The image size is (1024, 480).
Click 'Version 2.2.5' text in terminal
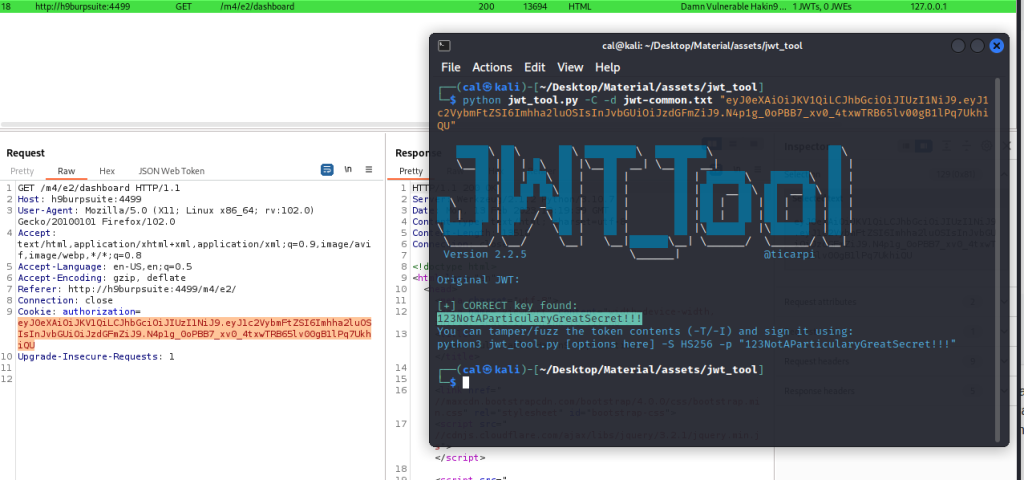tap(485, 254)
